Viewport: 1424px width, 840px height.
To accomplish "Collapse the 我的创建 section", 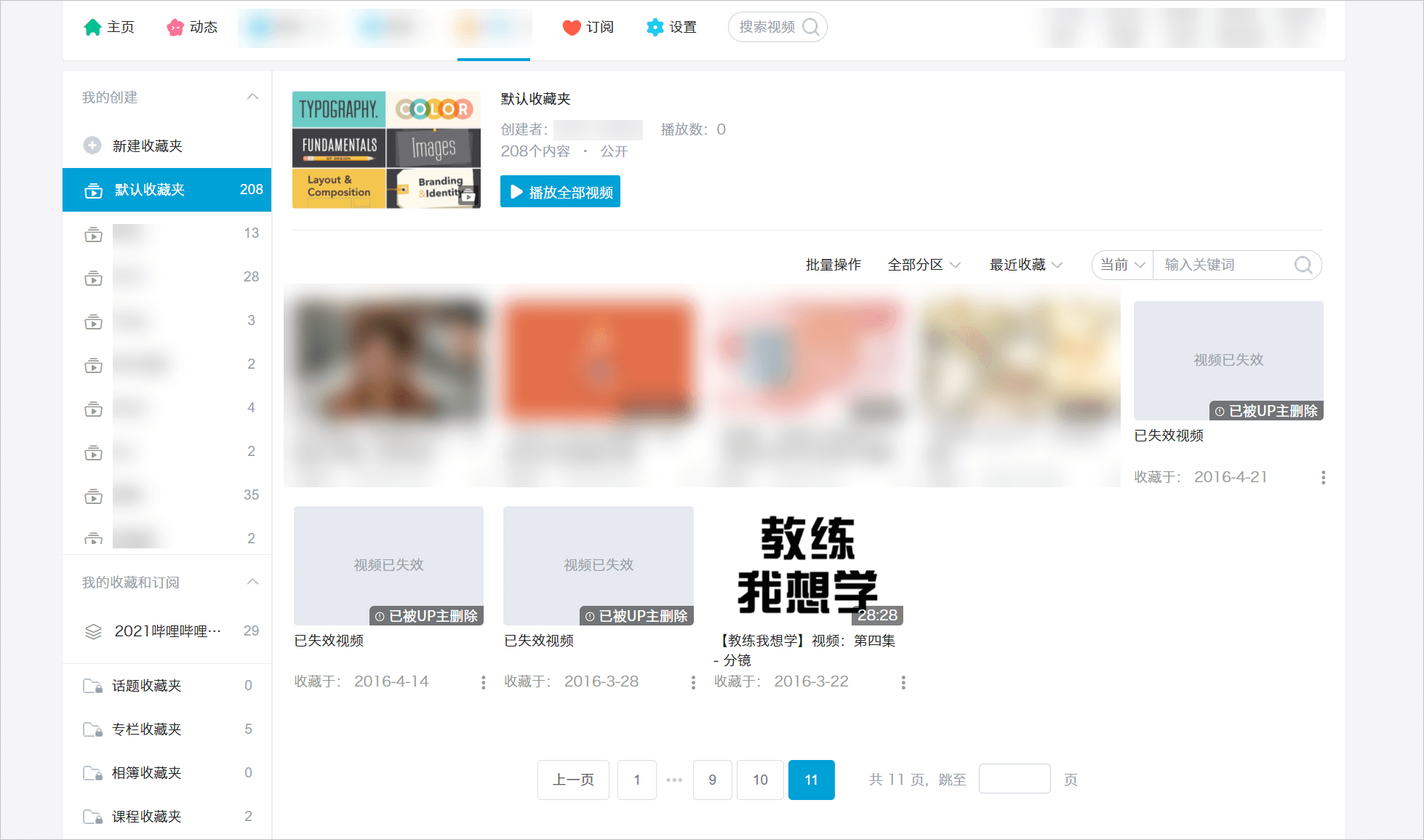I will (252, 97).
